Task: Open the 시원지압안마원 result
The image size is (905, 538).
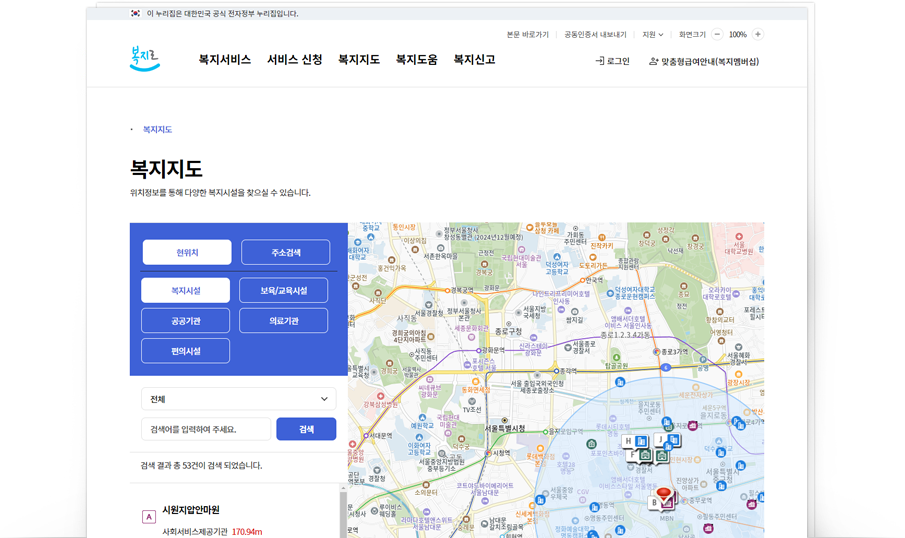Action: [x=191, y=510]
